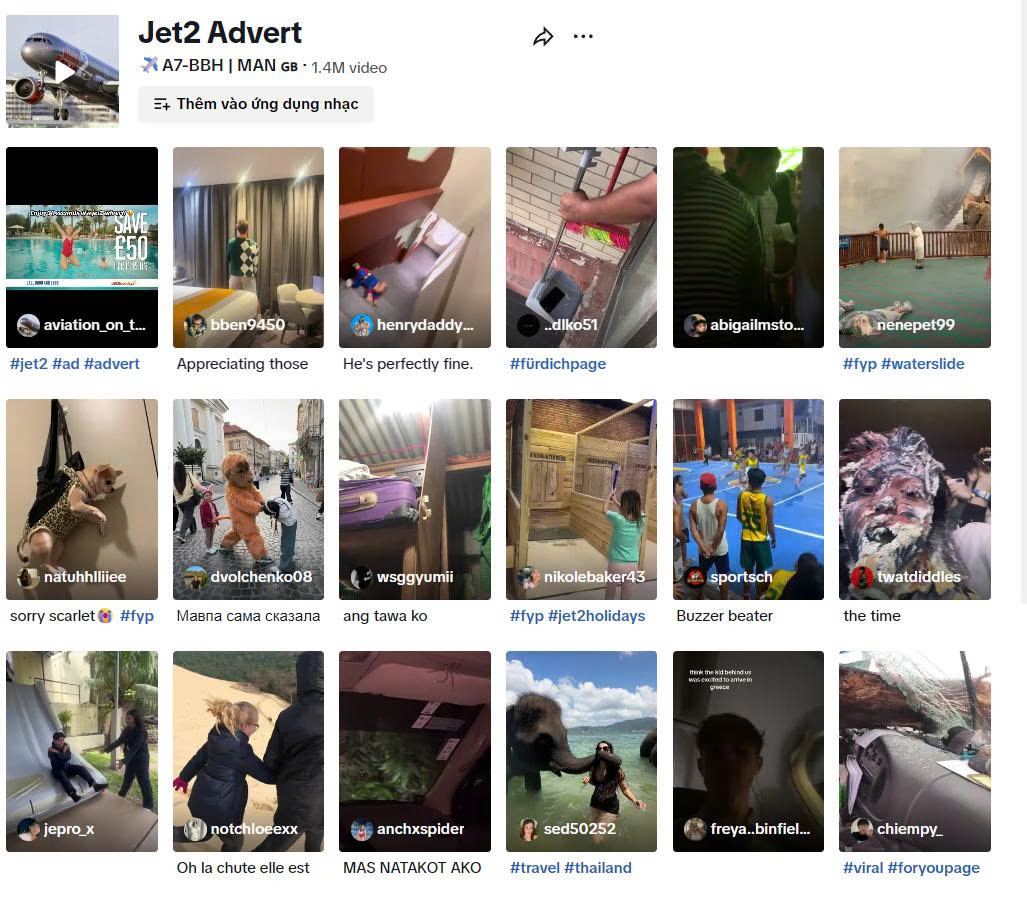This screenshot has width=1027, height=901.
Task: Open the three-dots more options menu
Action: coord(583,37)
